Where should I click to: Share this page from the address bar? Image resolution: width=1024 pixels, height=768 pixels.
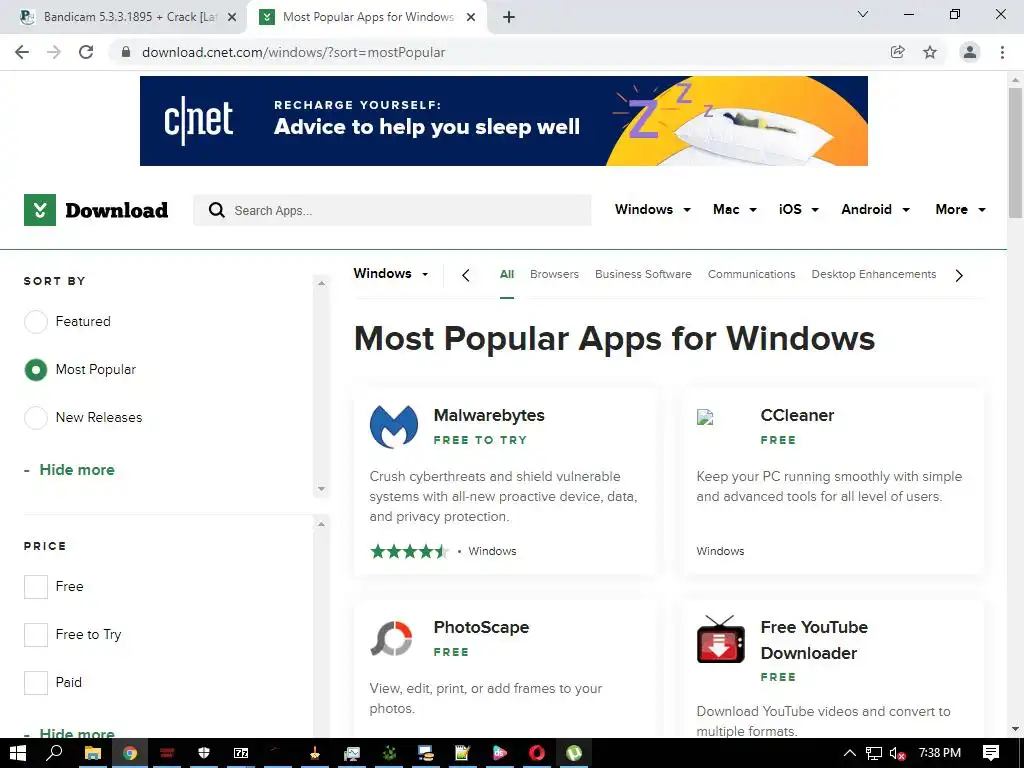[x=898, y=52]
